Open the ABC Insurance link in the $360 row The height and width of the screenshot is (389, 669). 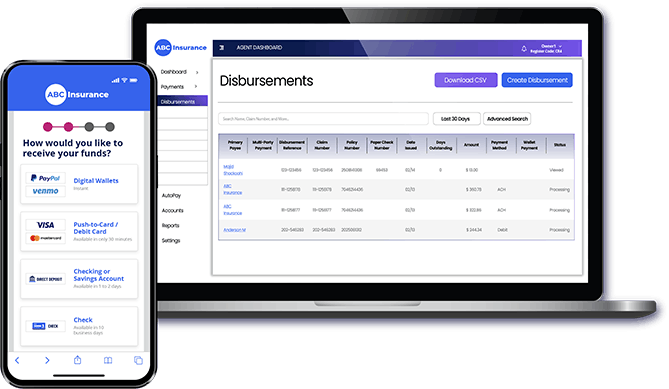[x=232, y=189]
